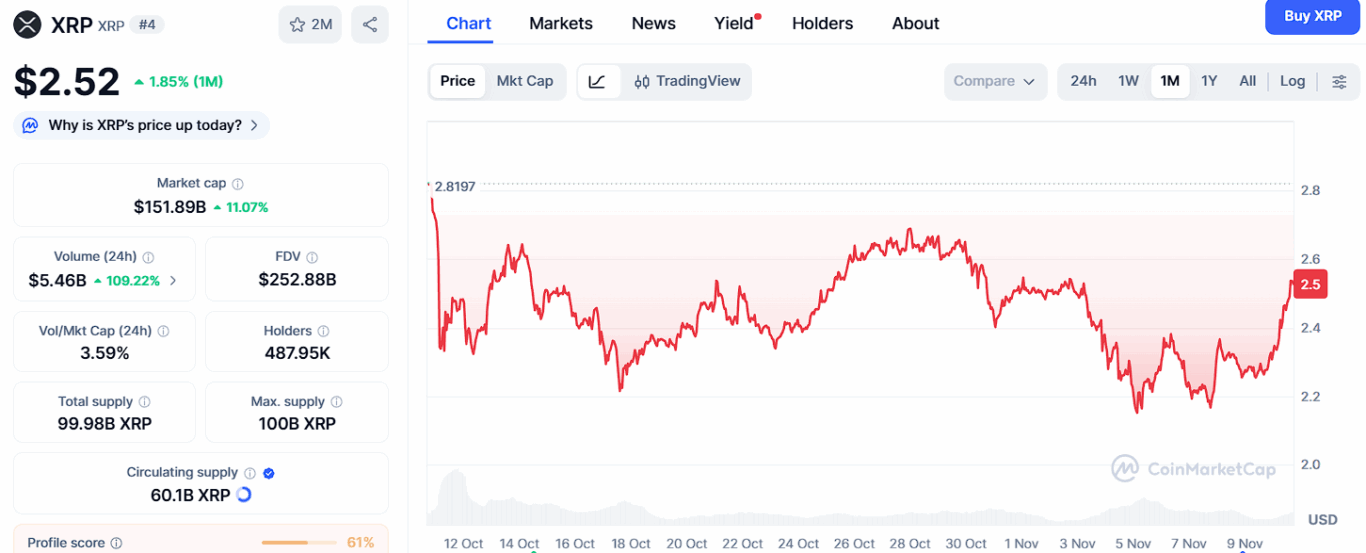Click Holders info icon
The height and width of the screenshot is (553, 1366).
tap(323, 331)
